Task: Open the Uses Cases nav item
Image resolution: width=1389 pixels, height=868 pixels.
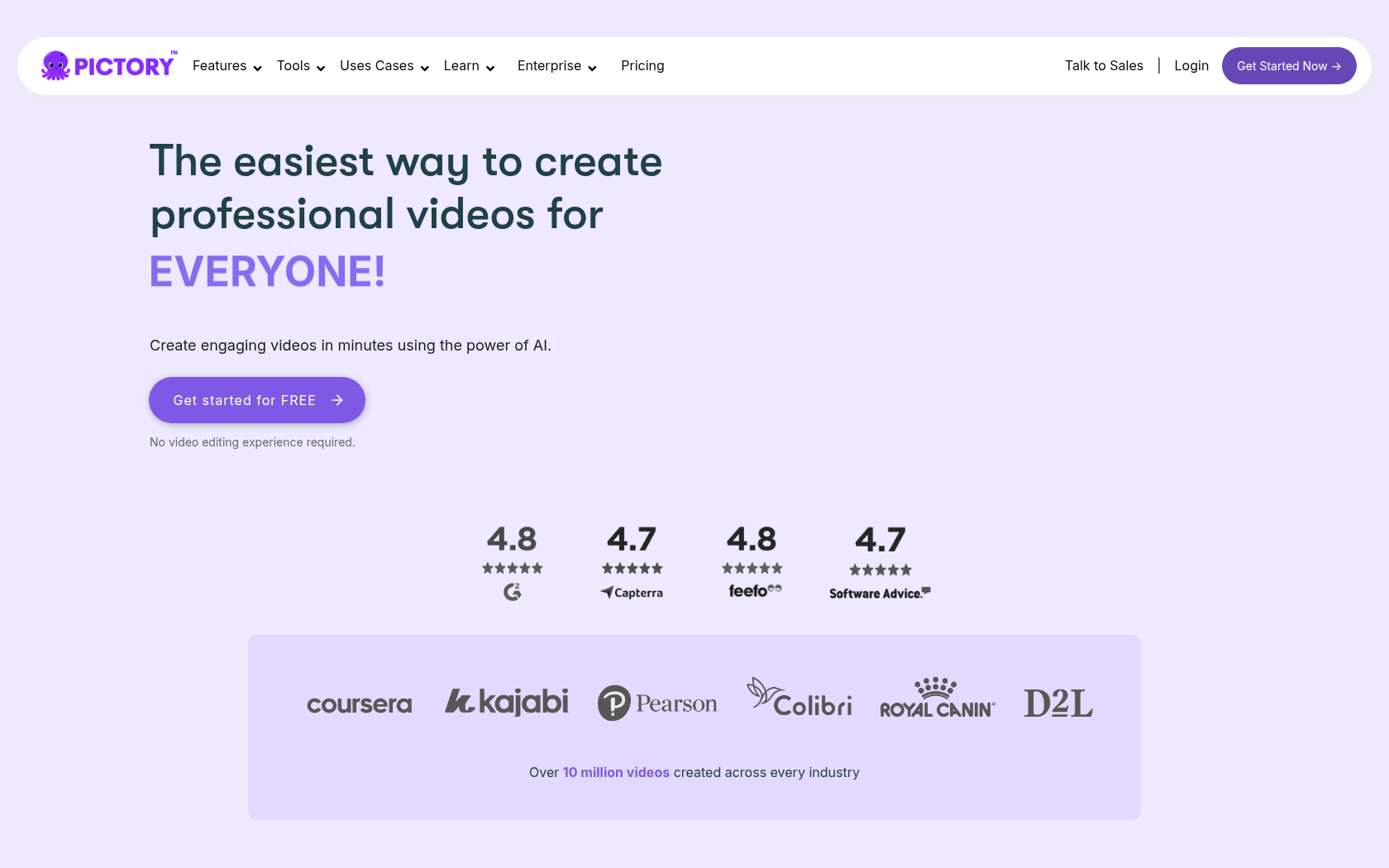Action: 376,65
